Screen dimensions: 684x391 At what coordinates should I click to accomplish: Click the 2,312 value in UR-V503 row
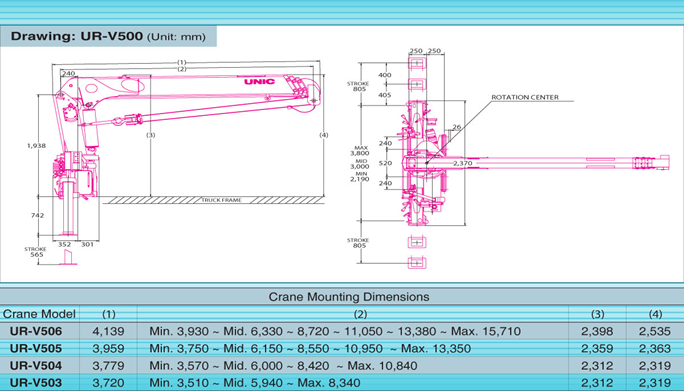[597, 383]
